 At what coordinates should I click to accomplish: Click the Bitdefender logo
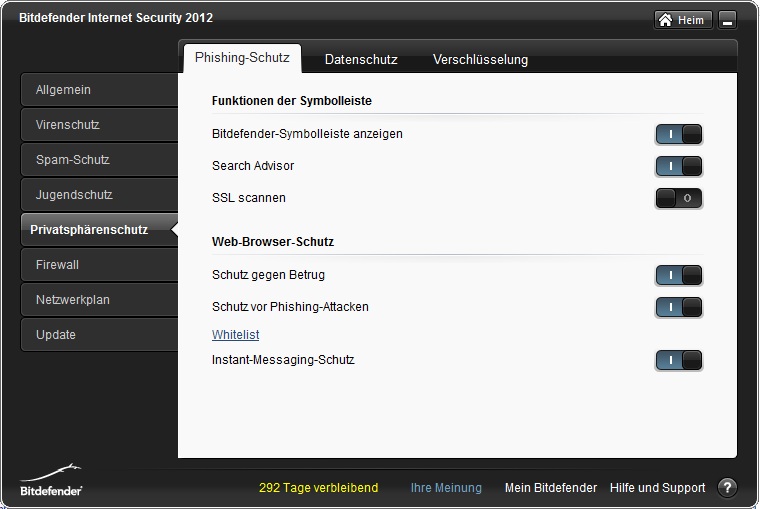point(52,481)
